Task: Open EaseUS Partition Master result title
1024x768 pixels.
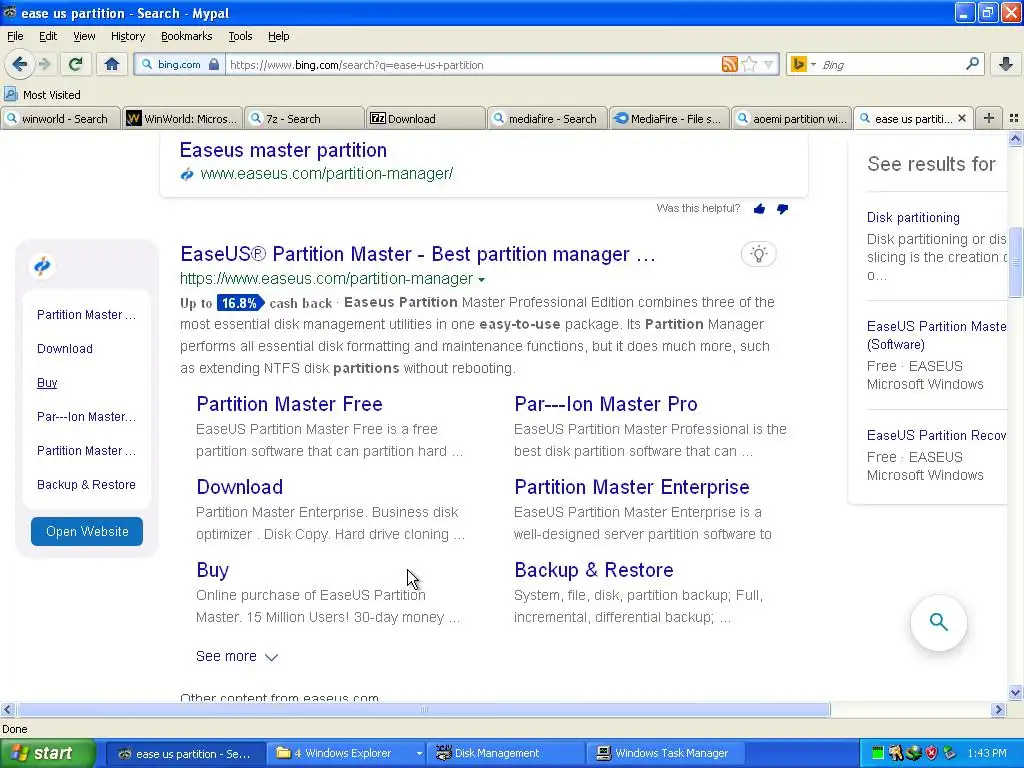Action: pos(417,254)
